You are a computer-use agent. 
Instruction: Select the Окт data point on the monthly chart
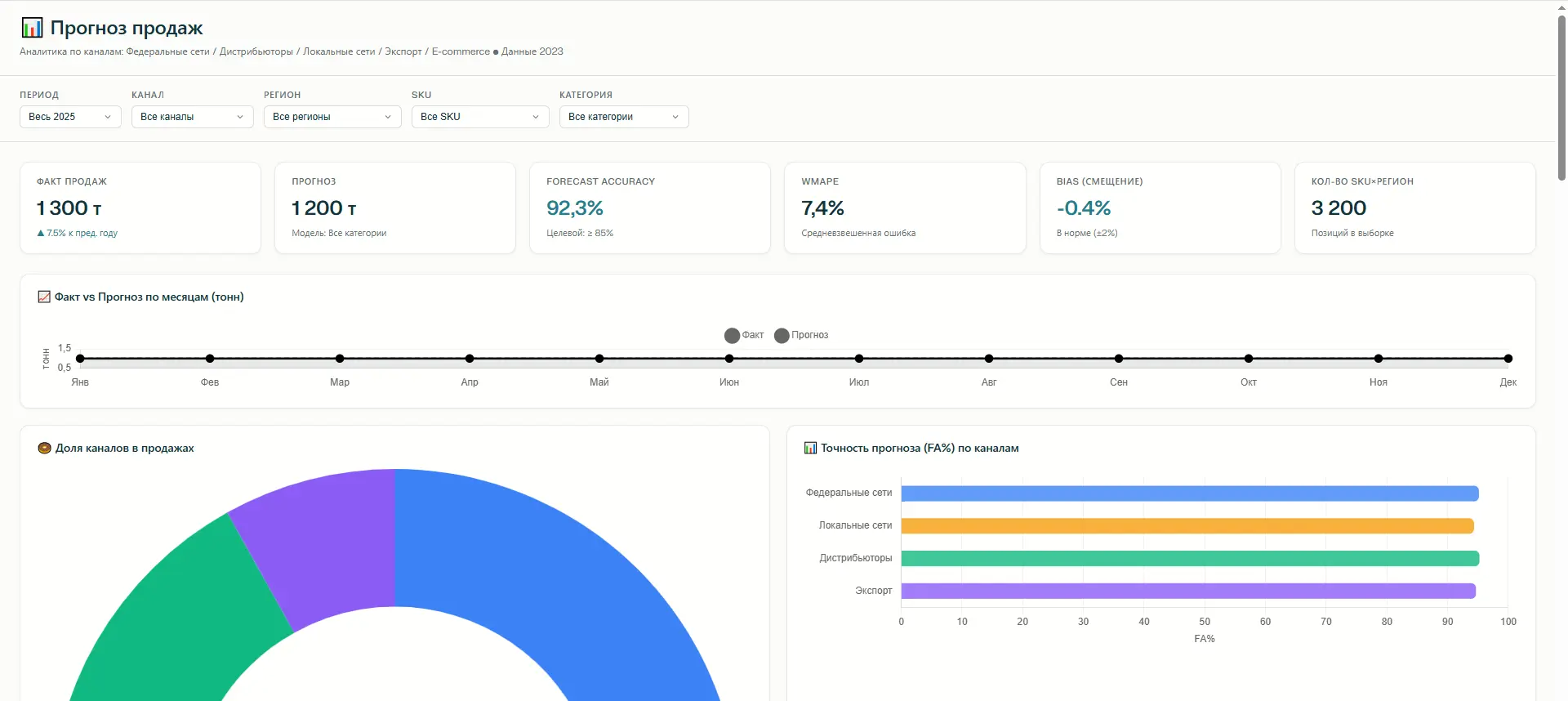coord(1249,359)
